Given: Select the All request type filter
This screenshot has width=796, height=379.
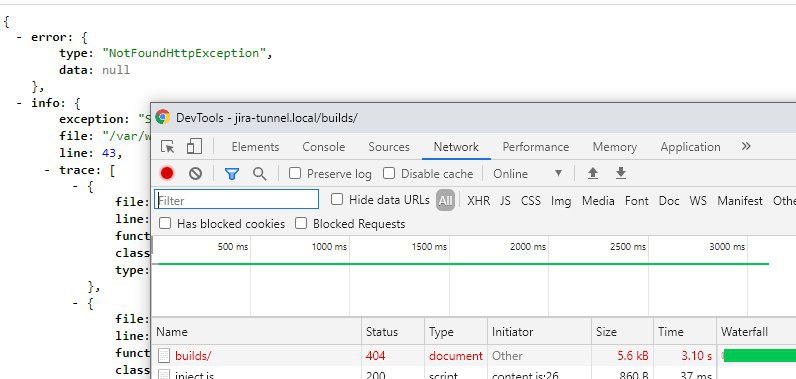Looking at the screenshot, I should coord(445,200).
